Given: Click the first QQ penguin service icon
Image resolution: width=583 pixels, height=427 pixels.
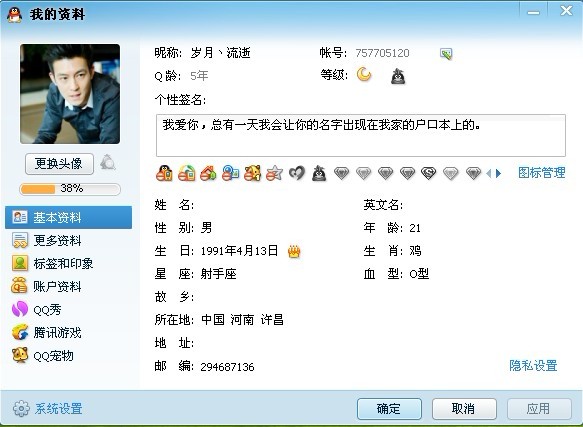Looking at the screenshot, I should click(x=164, y=173).
